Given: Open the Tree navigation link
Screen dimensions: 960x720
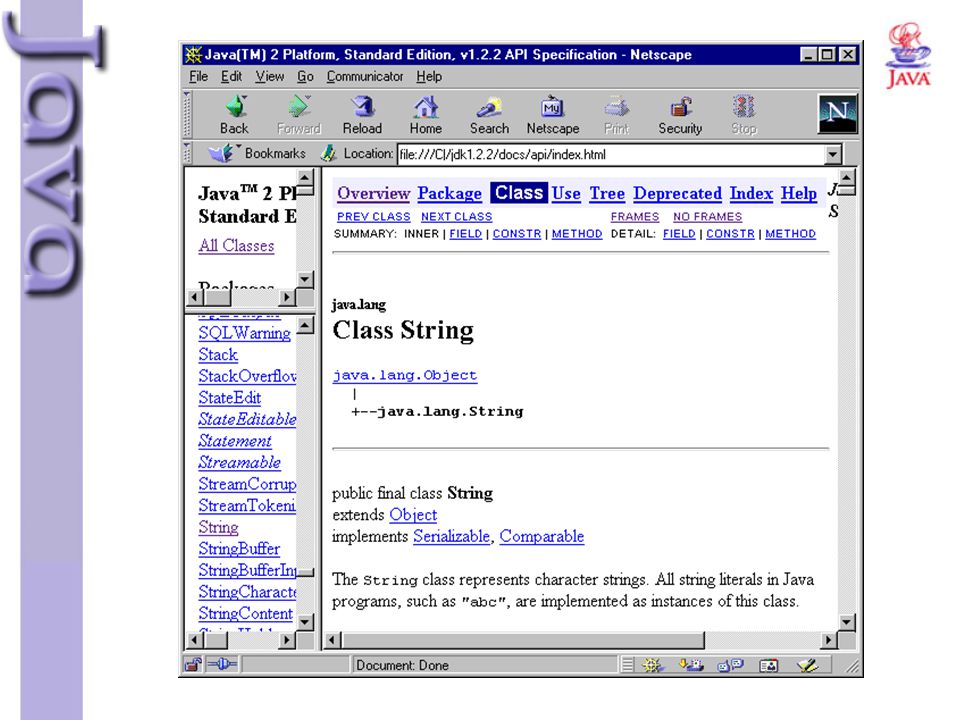Looking at the screenshot, I should (x=607, y=193).
